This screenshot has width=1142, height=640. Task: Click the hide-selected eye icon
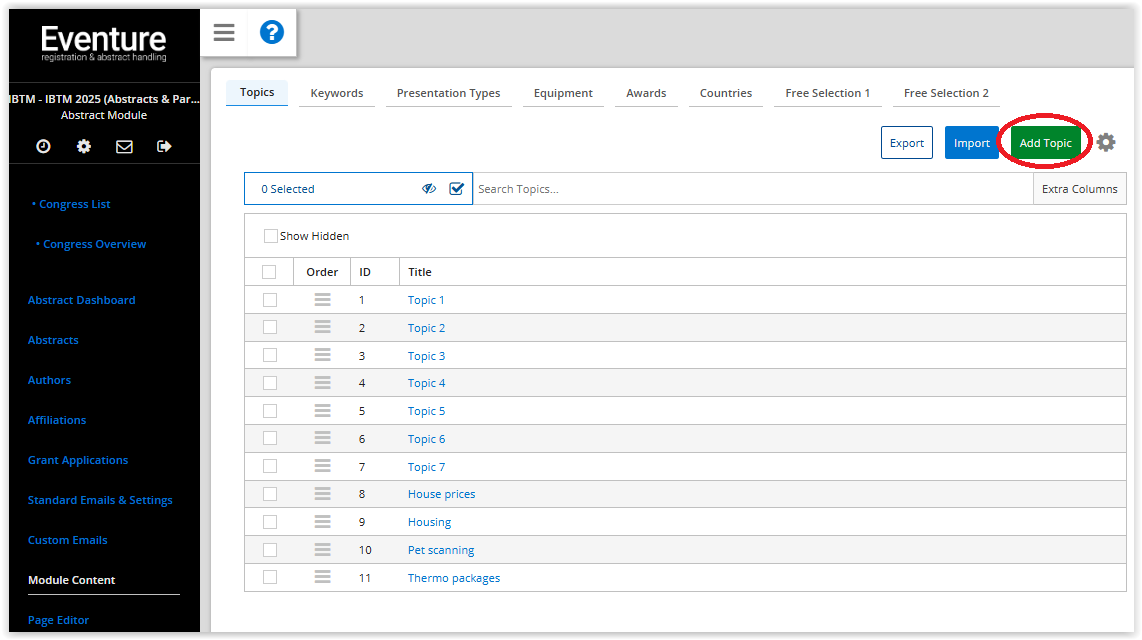[429, 189]
